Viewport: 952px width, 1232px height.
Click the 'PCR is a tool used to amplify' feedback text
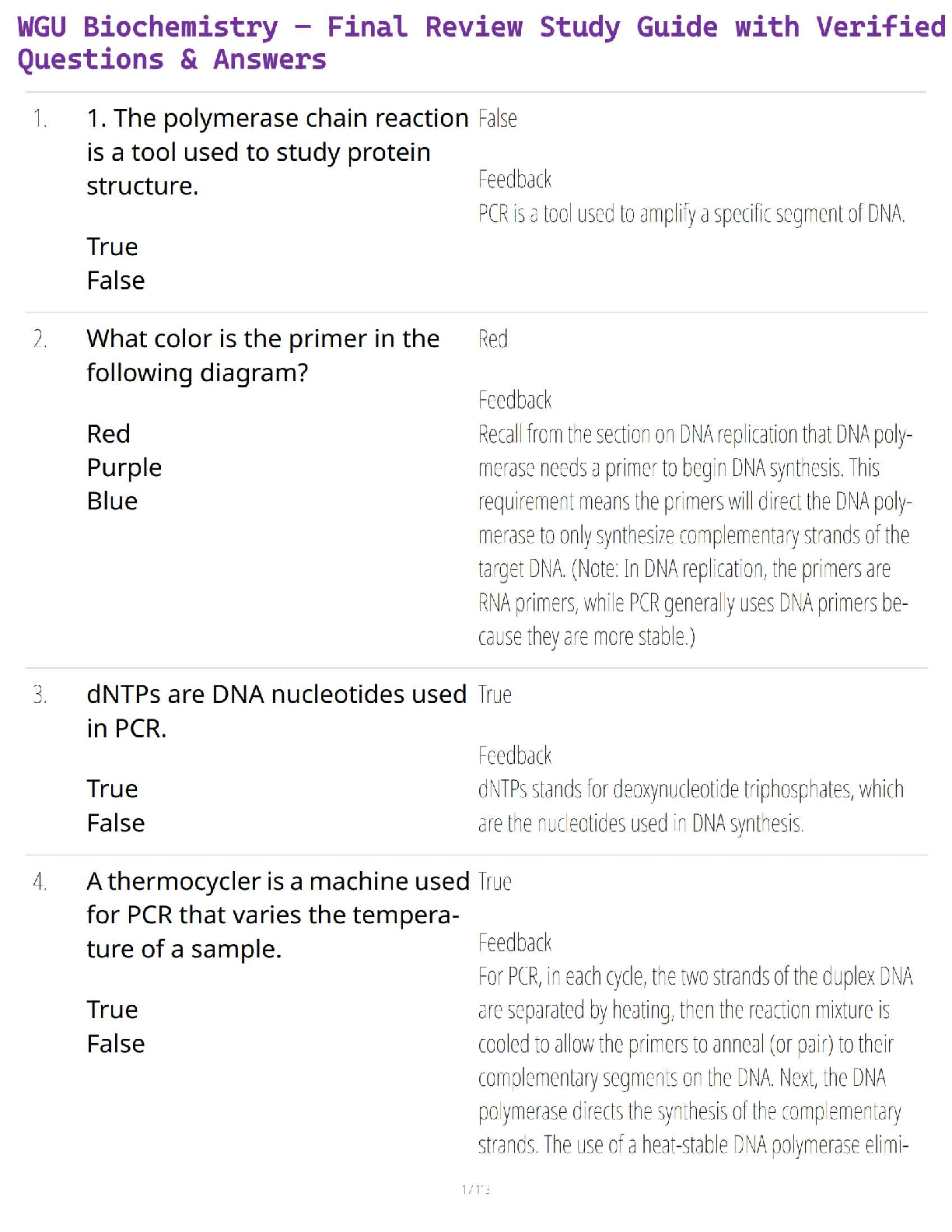click(x=691, y=214)
